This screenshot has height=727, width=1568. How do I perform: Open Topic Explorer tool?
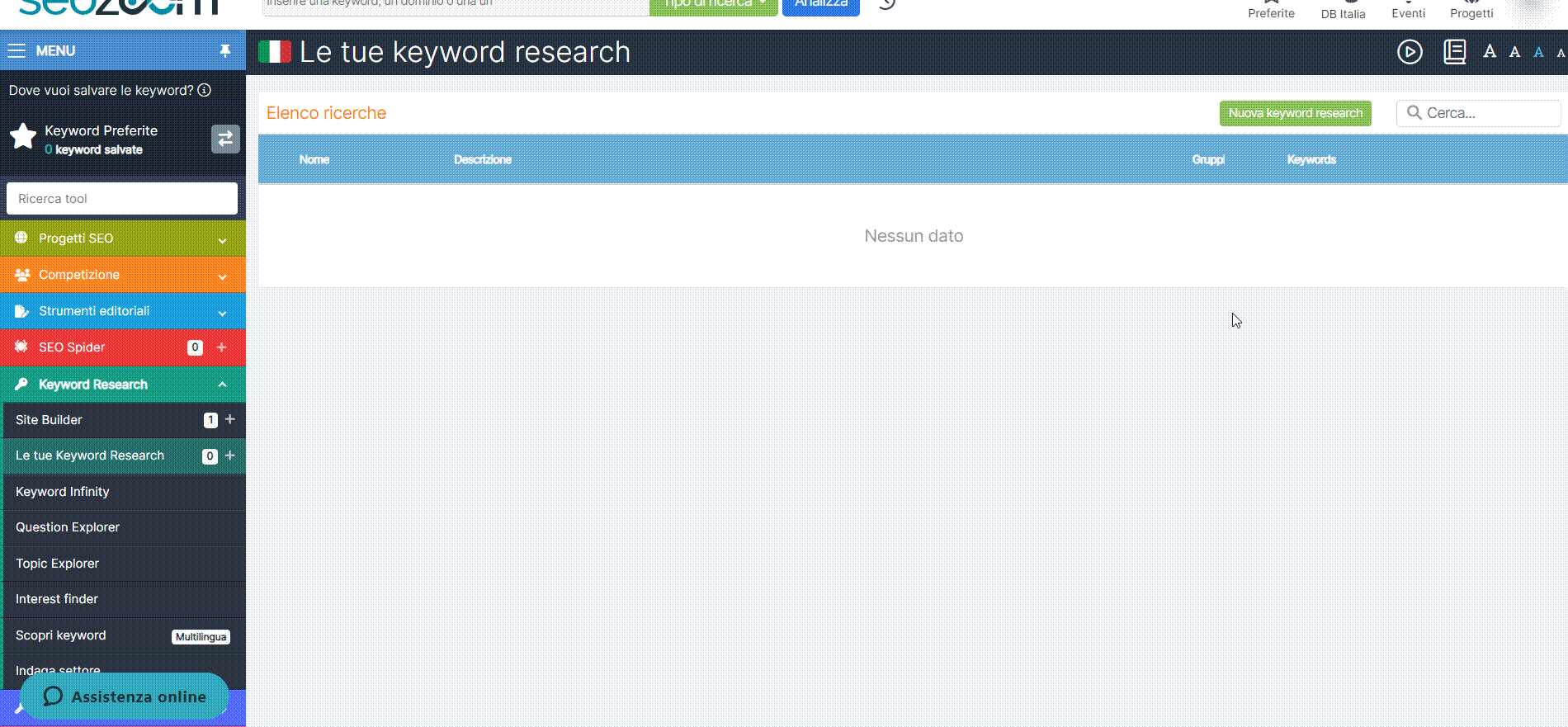pyautogui.click(x=57, y=564)
